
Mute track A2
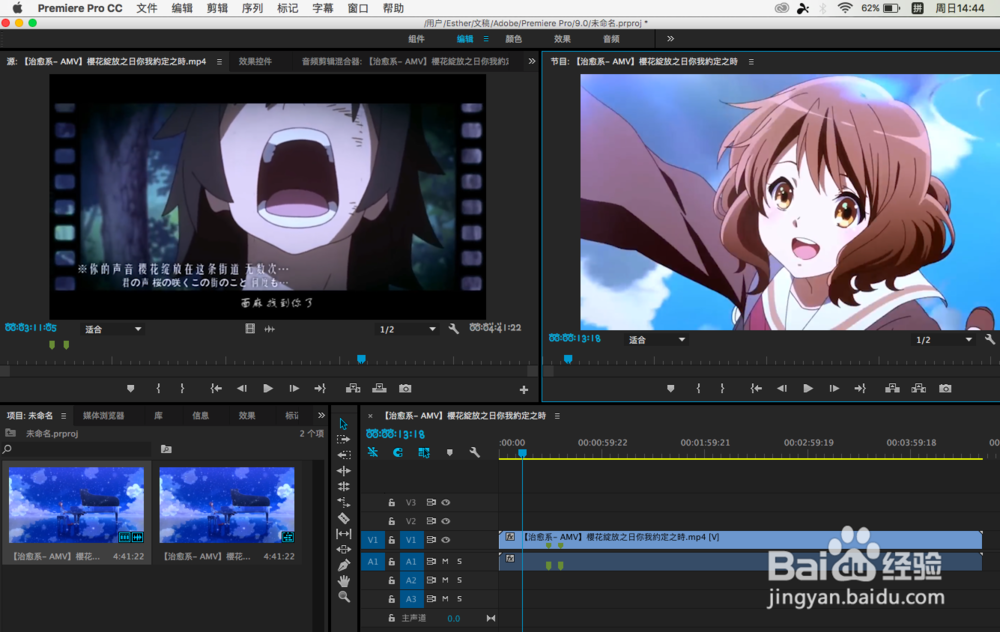pos(445,580)
